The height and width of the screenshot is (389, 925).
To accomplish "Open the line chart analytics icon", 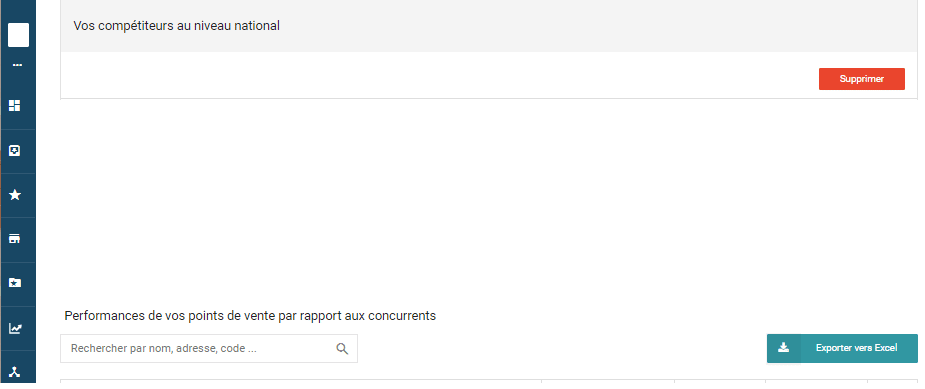I will click(15, 328).
